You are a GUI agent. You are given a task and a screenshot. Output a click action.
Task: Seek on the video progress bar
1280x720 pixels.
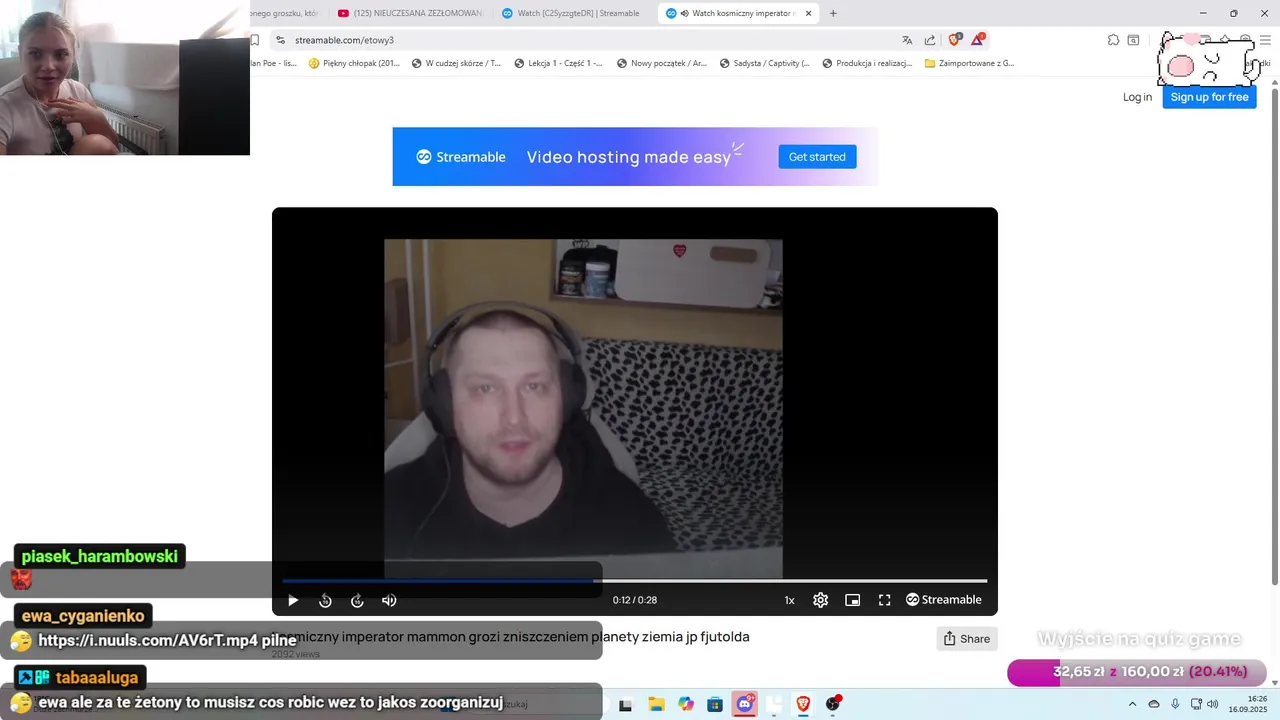(x=634, y=580)
